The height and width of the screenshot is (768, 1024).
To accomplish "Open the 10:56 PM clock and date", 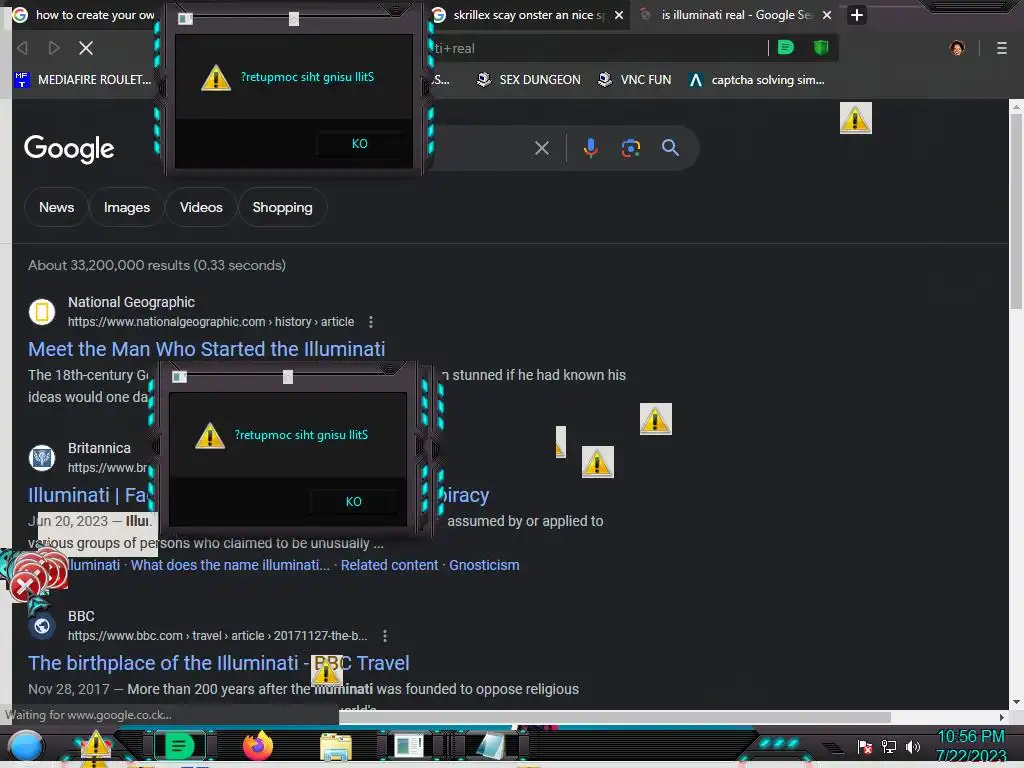I will click(x=971, y=746).
